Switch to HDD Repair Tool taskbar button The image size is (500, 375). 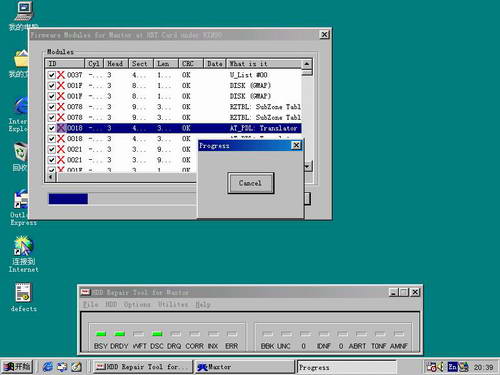coord(142,367)
